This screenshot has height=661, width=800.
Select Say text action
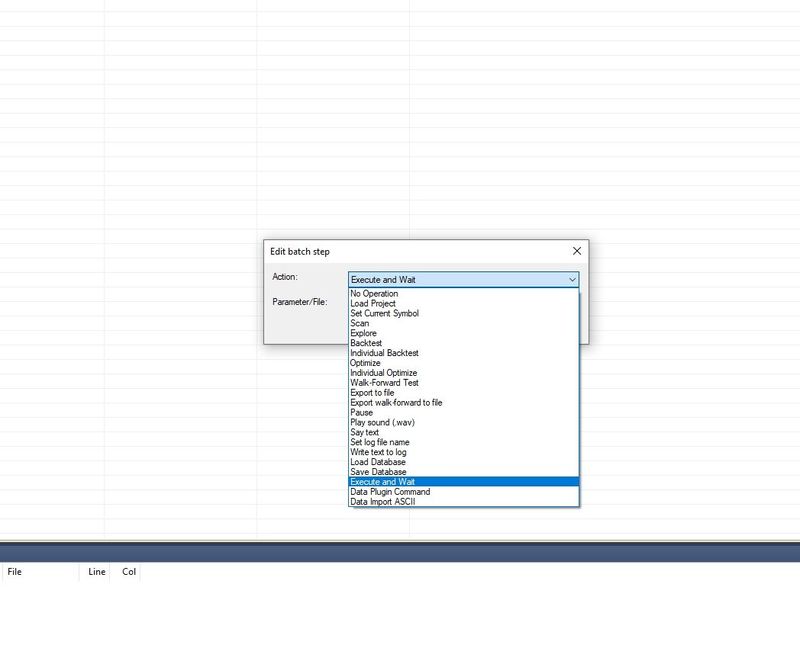[x=464, y=432]
